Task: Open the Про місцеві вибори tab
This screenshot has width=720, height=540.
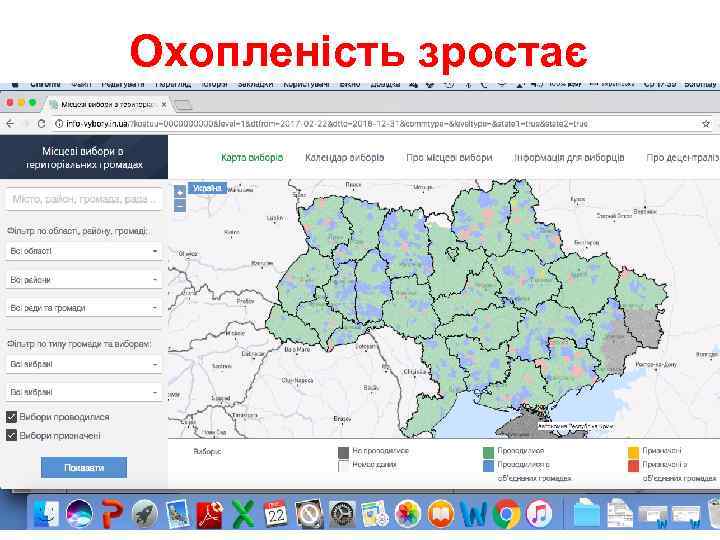Action: pos(449,158)
